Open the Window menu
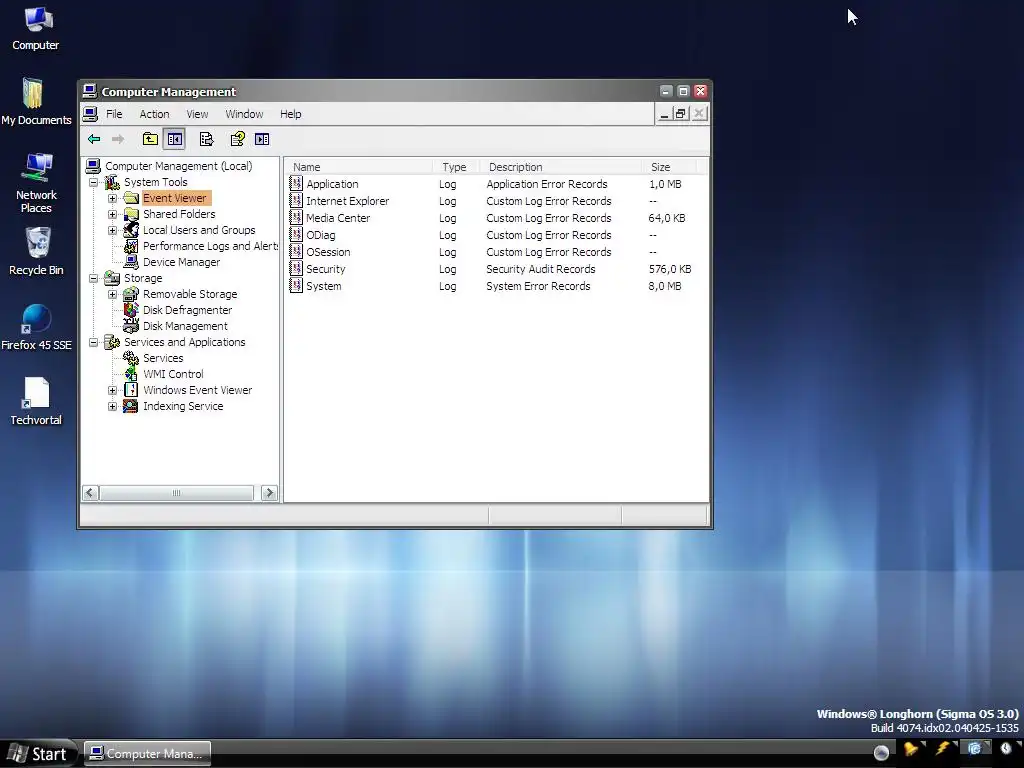The width and height of the screenshot is (1024, 768). click(244, 114)
